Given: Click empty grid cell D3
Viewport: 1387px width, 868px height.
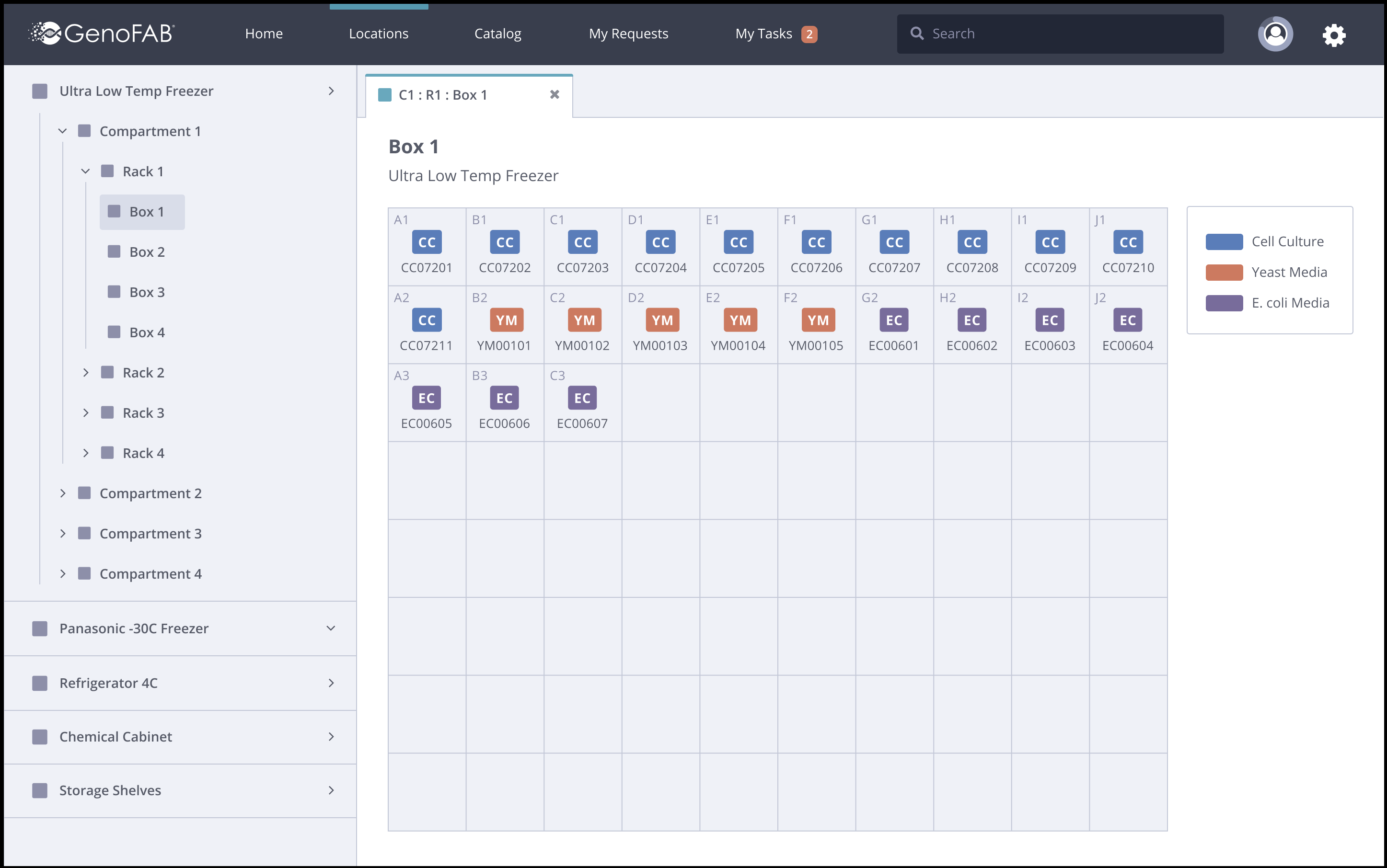Looking at the screenshot, I should point(660,402).
